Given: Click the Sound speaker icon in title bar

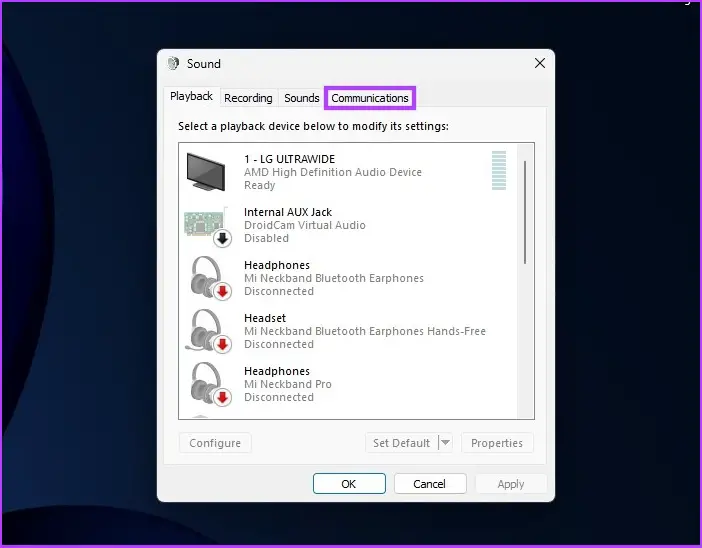Looking at the screenshot, I should coord(174,63).
